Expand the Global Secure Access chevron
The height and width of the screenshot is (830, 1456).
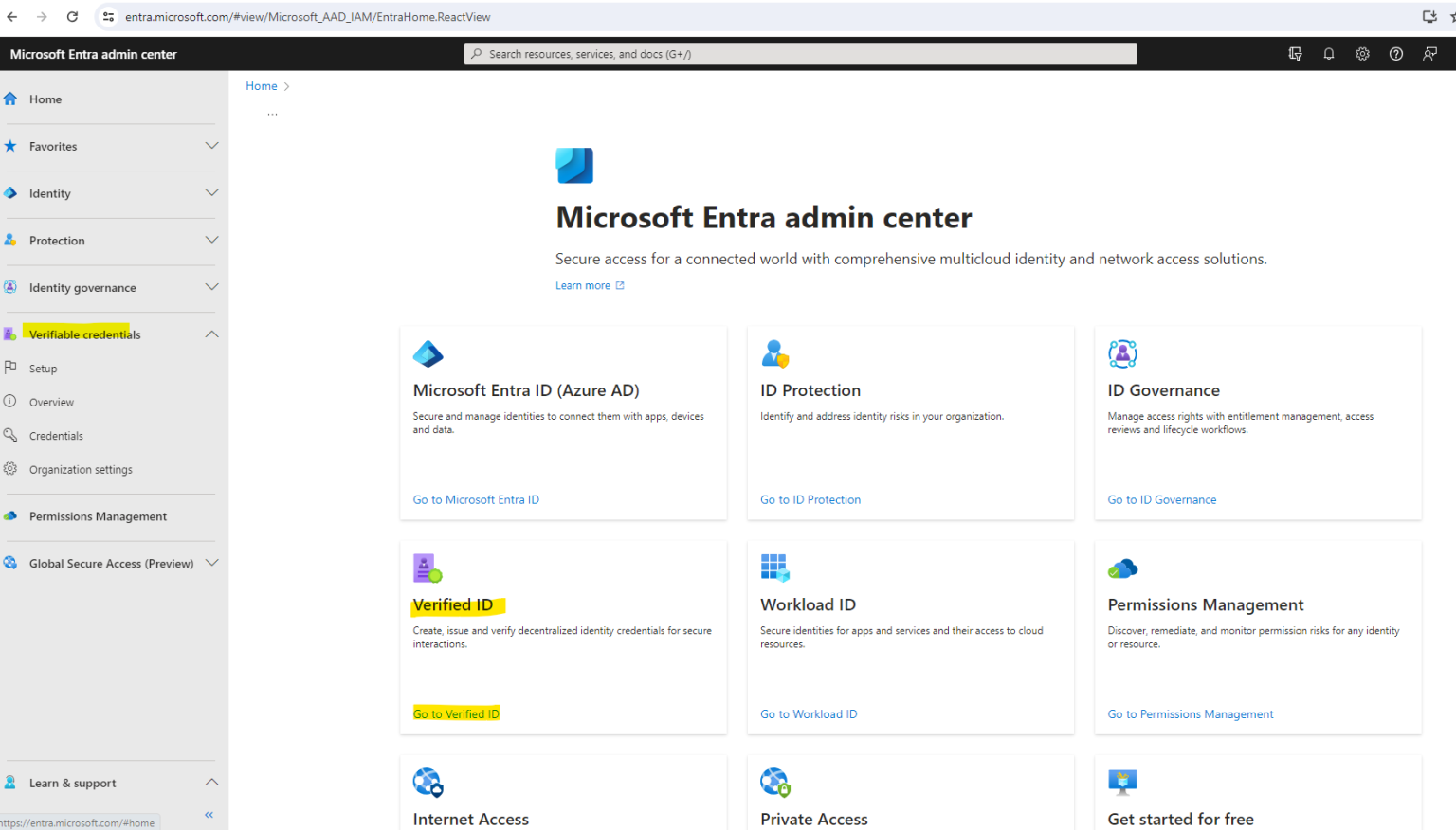211,563
